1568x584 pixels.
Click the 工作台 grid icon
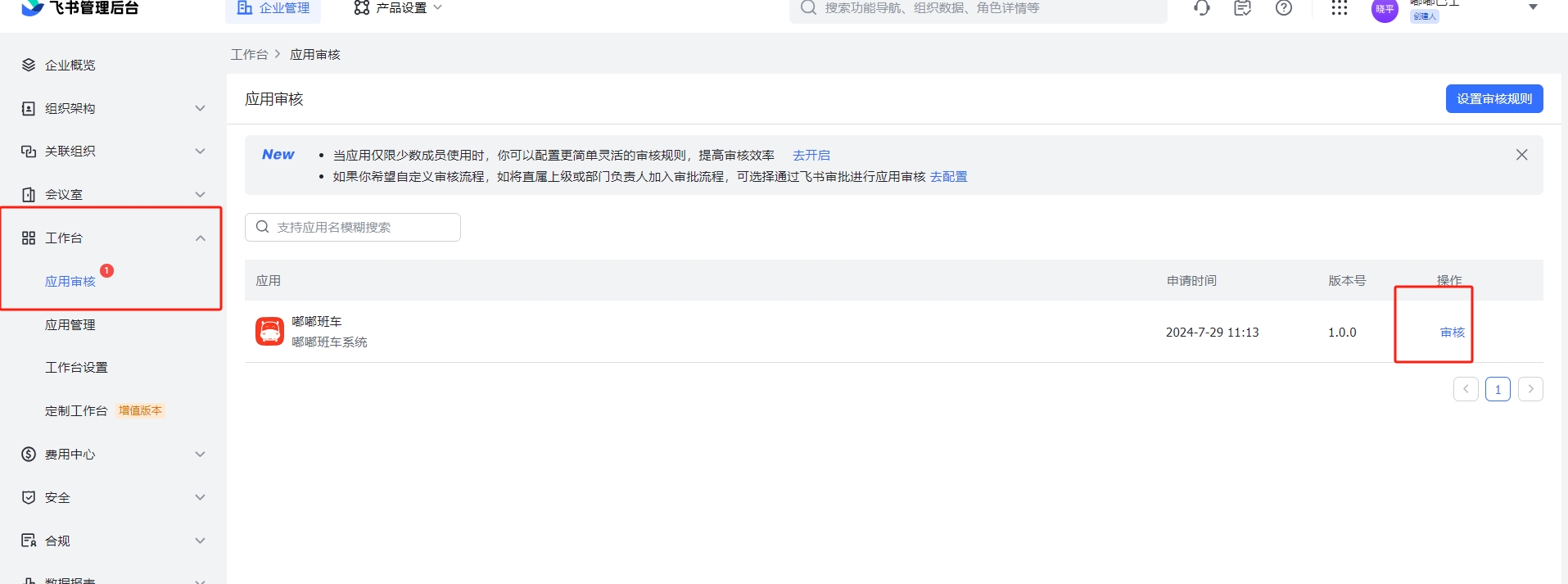pos(29,238)
